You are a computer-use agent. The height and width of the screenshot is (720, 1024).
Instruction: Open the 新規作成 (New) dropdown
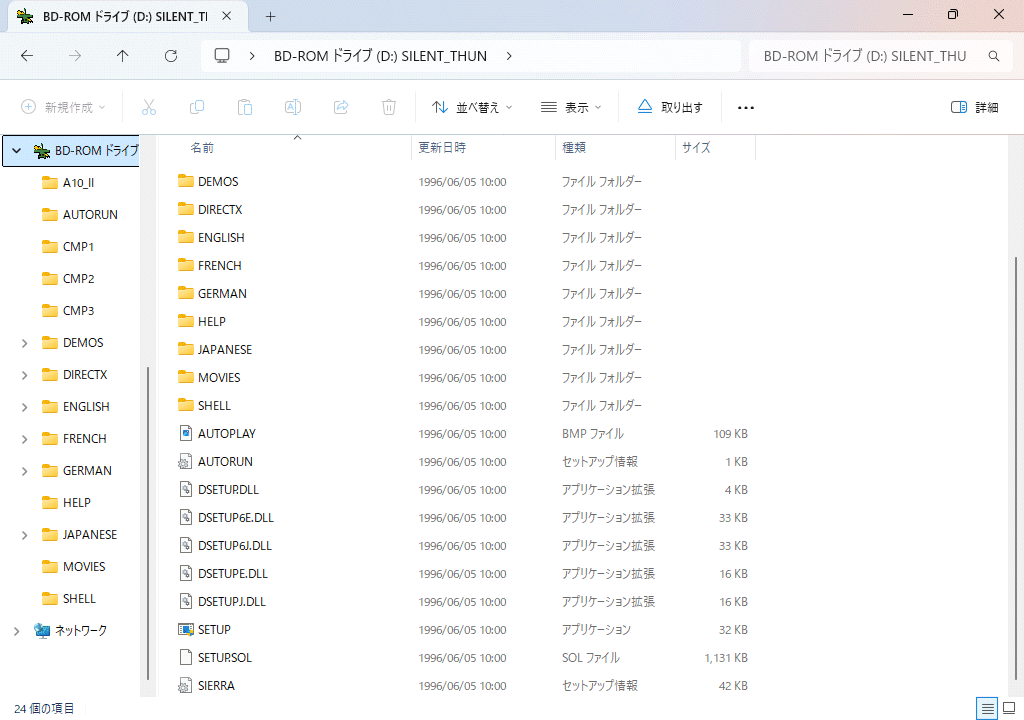63,107
